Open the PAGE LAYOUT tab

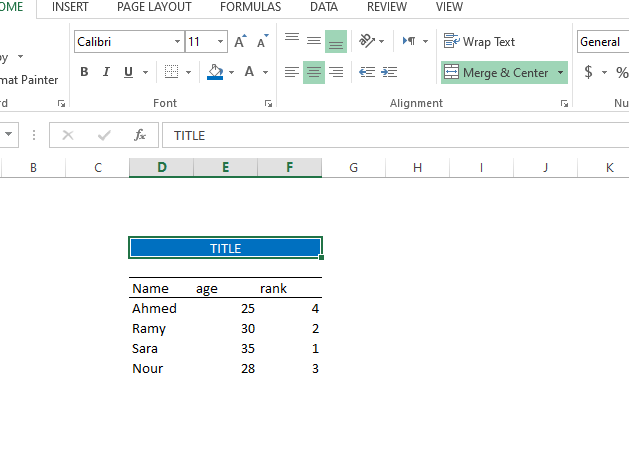(x=154, y=7)
